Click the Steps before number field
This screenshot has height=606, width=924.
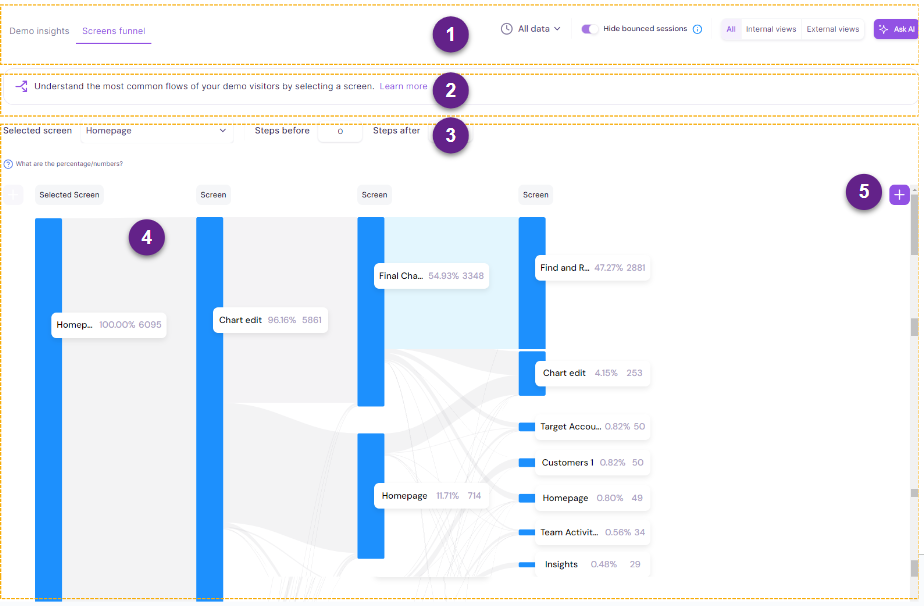[340, 131]
